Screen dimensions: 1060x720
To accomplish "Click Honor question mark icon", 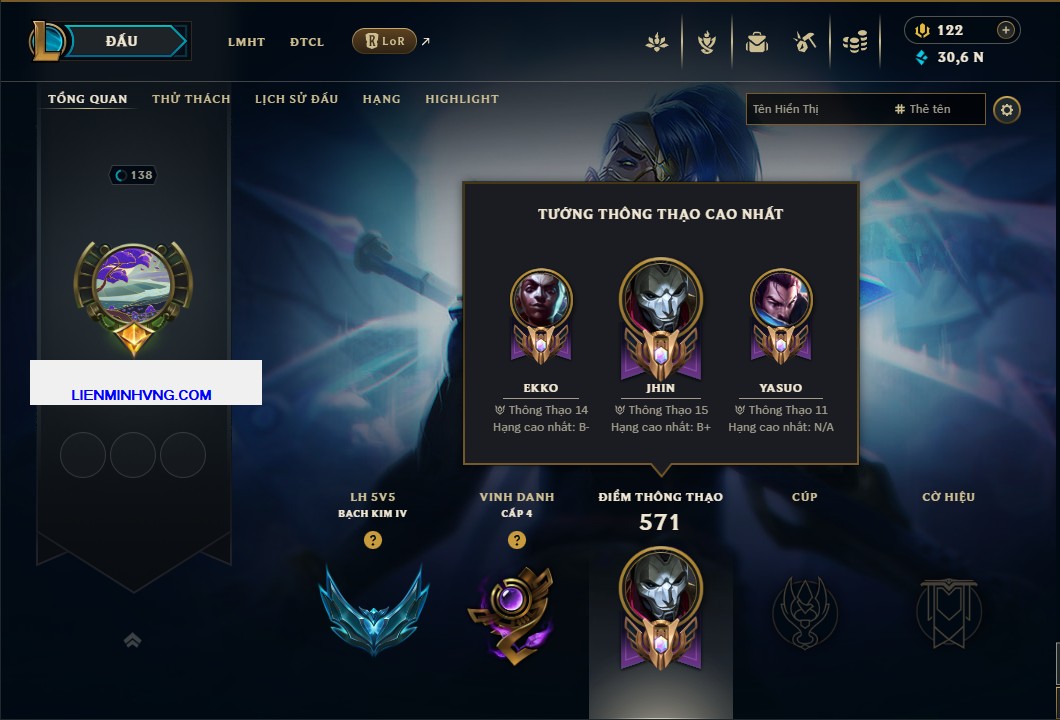I will click(516, 540).
